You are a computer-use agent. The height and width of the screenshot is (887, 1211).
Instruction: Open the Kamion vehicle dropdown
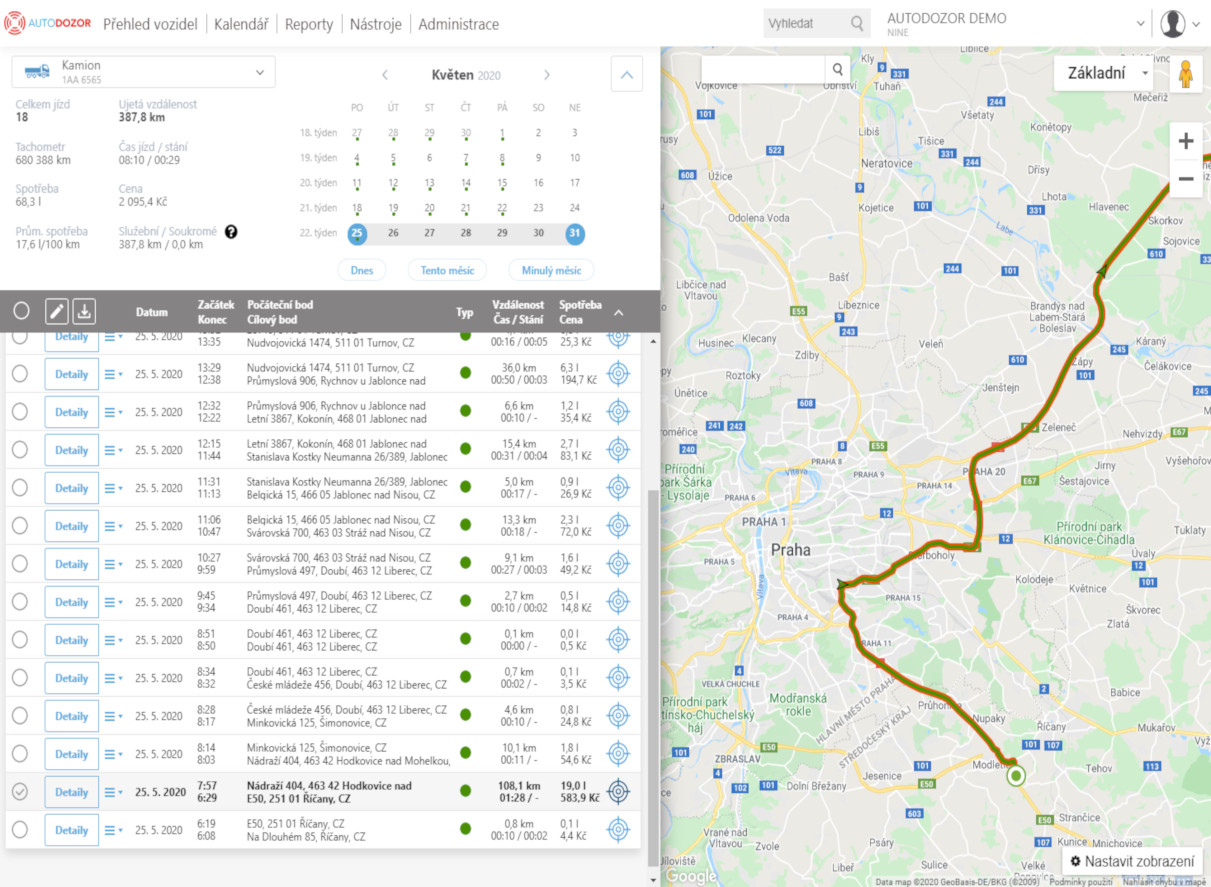click(143, 72)
